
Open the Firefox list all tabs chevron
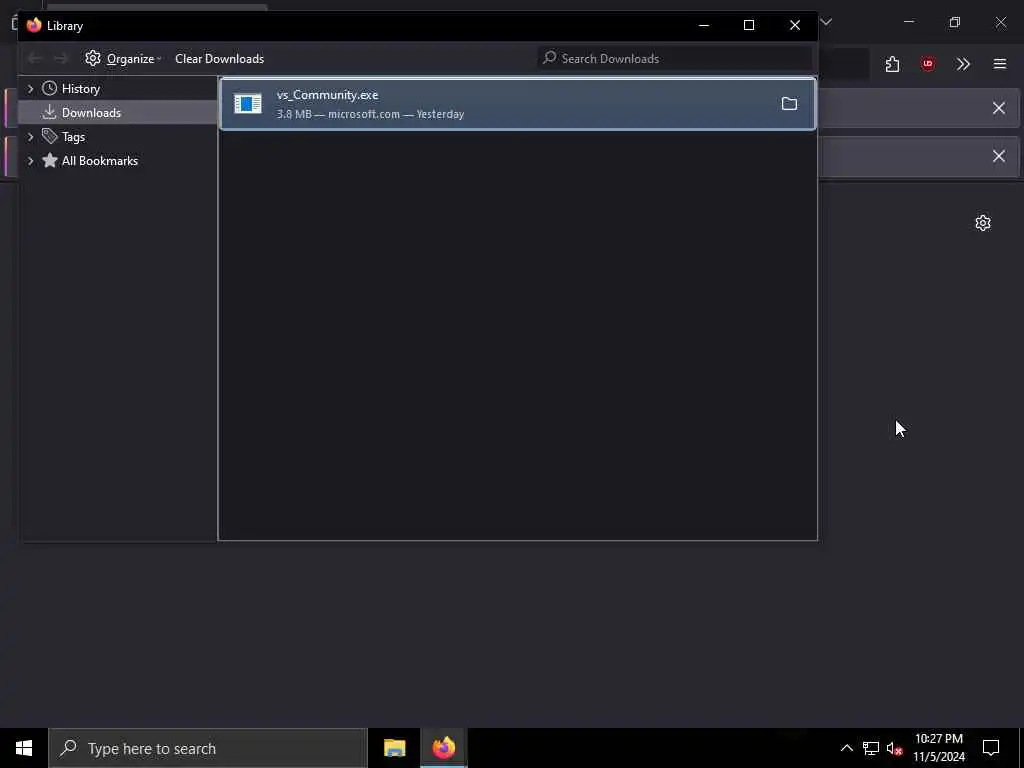pos(826,22)
